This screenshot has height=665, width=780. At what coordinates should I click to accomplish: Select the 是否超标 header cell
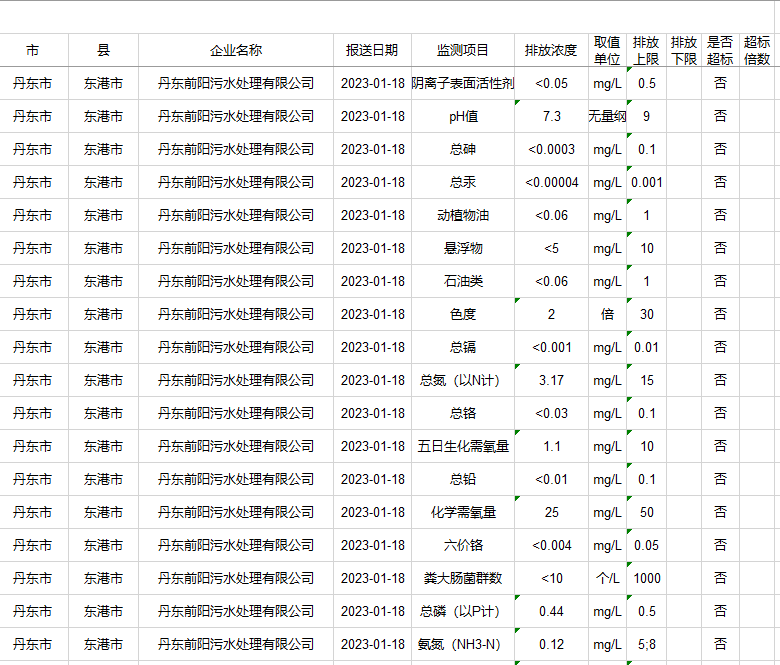pyautogui.click(x=720, y=50)
